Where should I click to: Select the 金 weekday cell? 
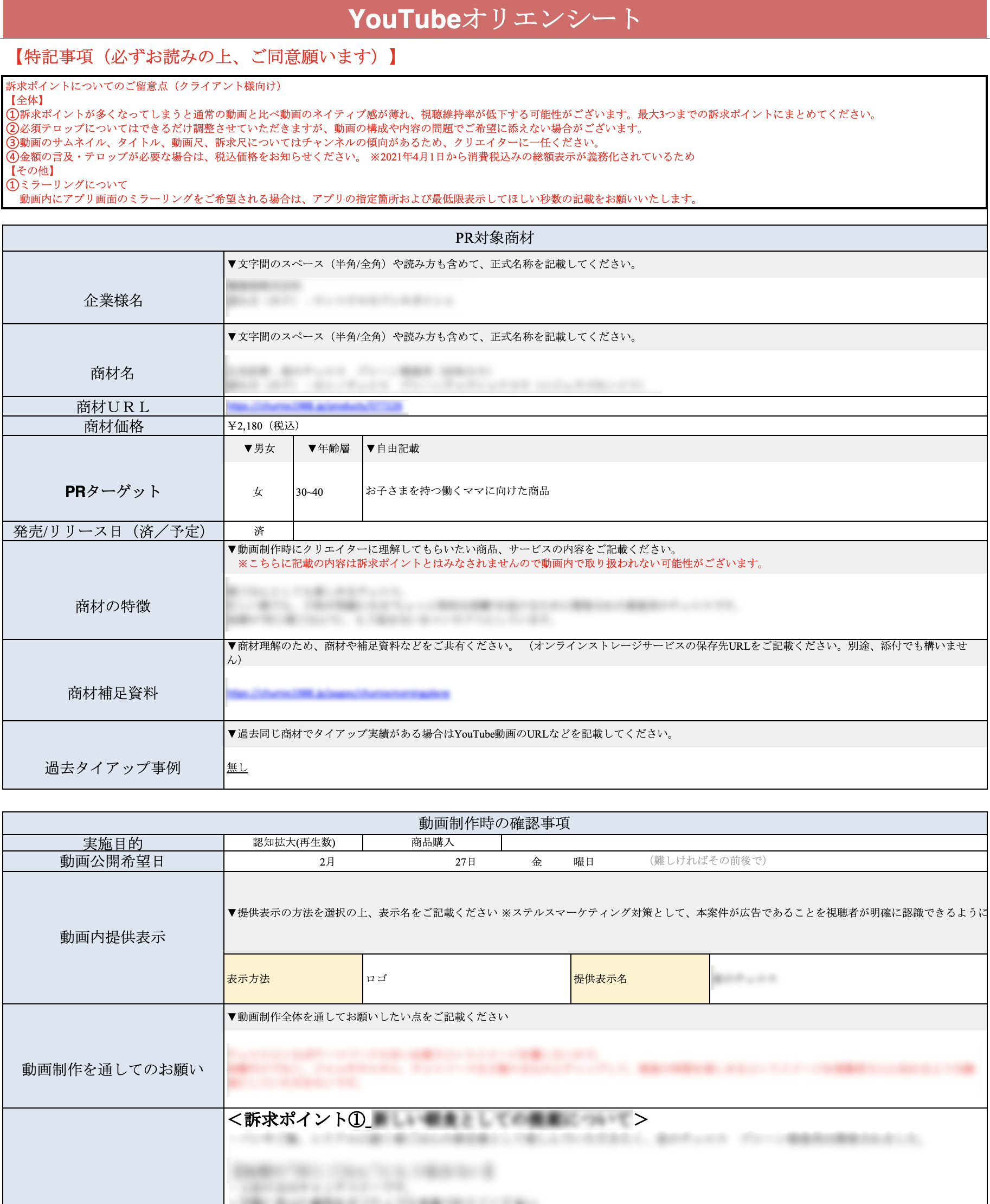[x=537, y=861]
